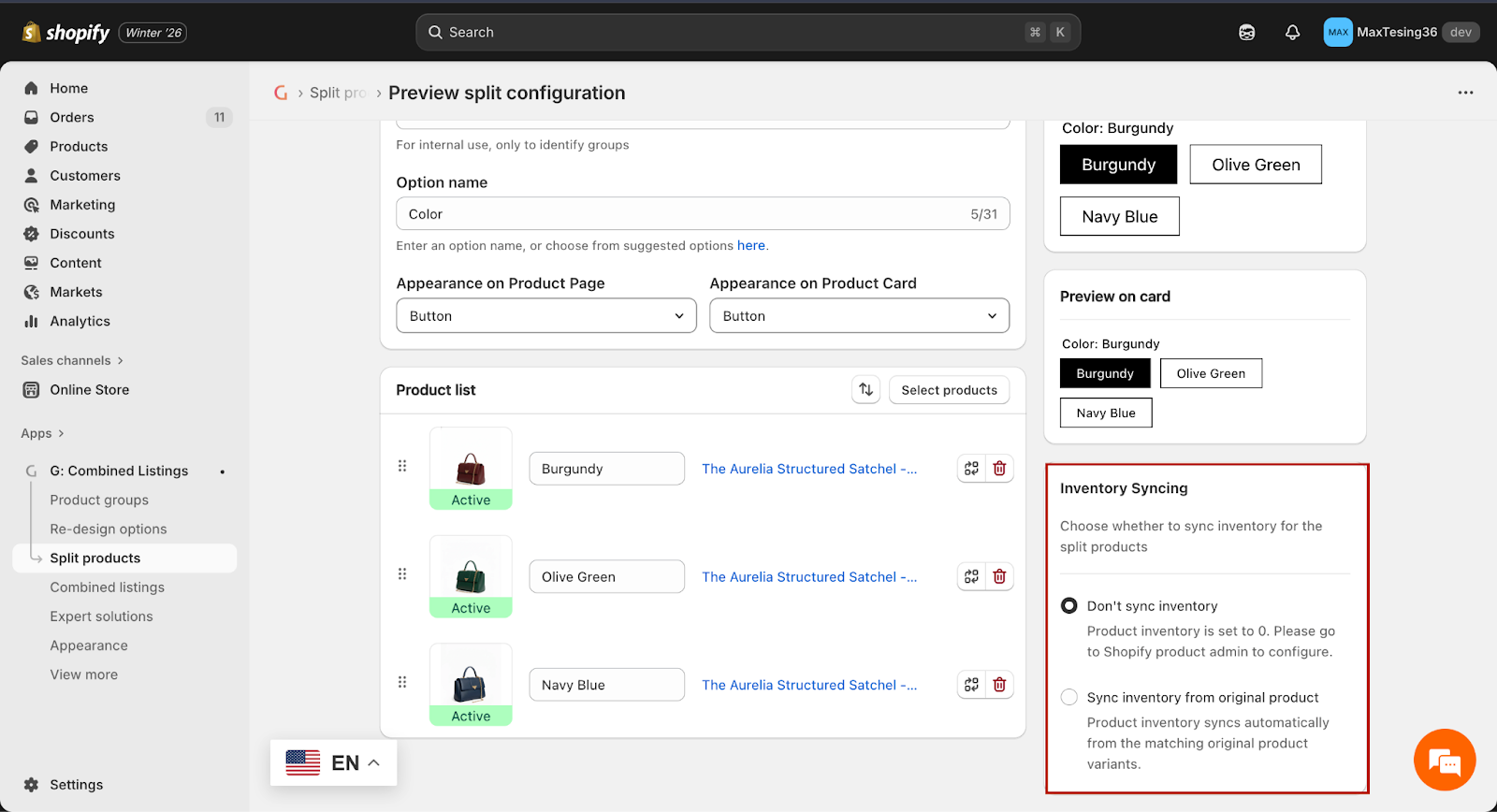Delete the Navy Blue product row

(999, 685)
